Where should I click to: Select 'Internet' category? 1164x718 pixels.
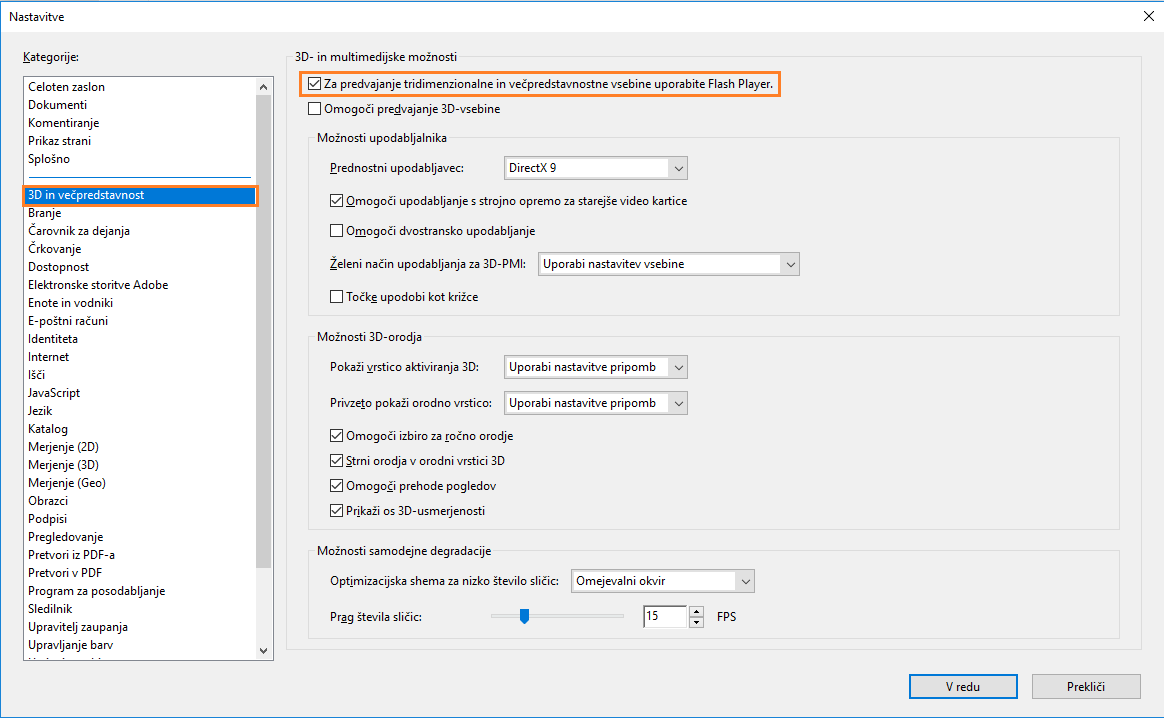tap(140, 357)
